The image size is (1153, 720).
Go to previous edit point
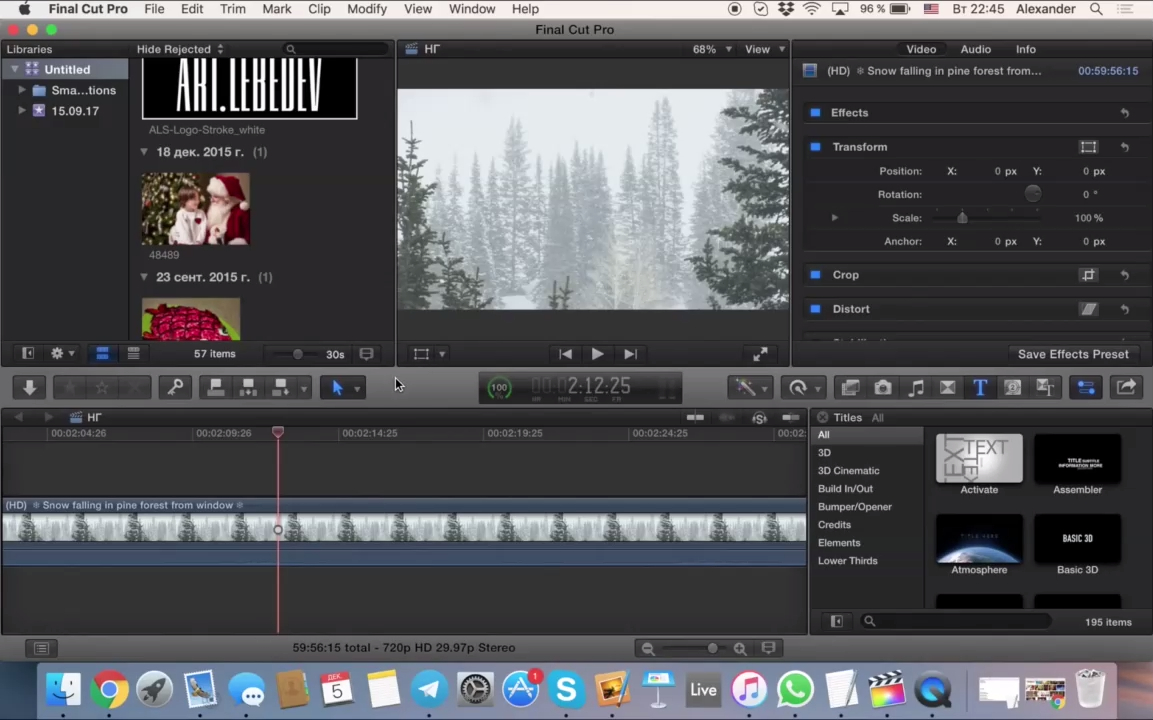[565, 354]
